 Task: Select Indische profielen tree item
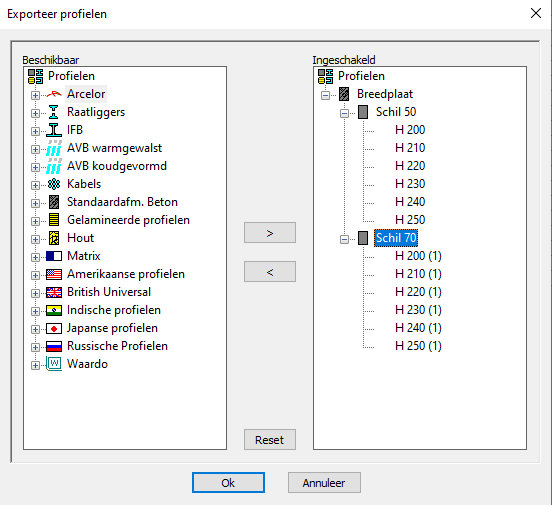click(x=114, y=310)
